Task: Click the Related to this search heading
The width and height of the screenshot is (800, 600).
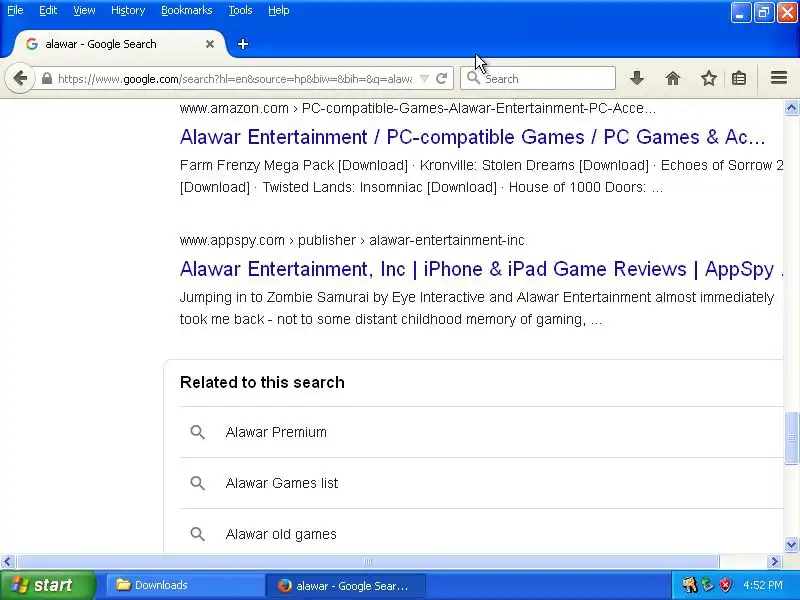Action: pyautogui.click(x=262, y=382)
